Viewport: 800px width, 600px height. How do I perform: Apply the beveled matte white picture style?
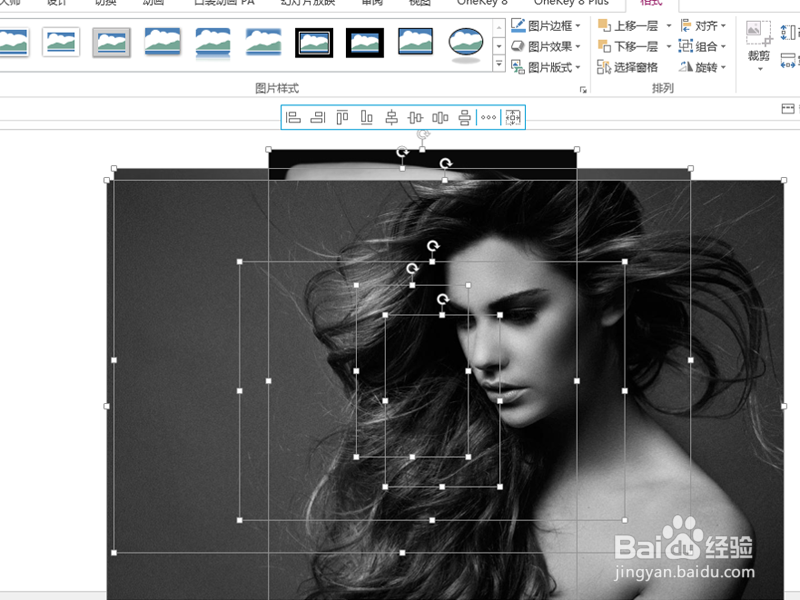[61, 42]
